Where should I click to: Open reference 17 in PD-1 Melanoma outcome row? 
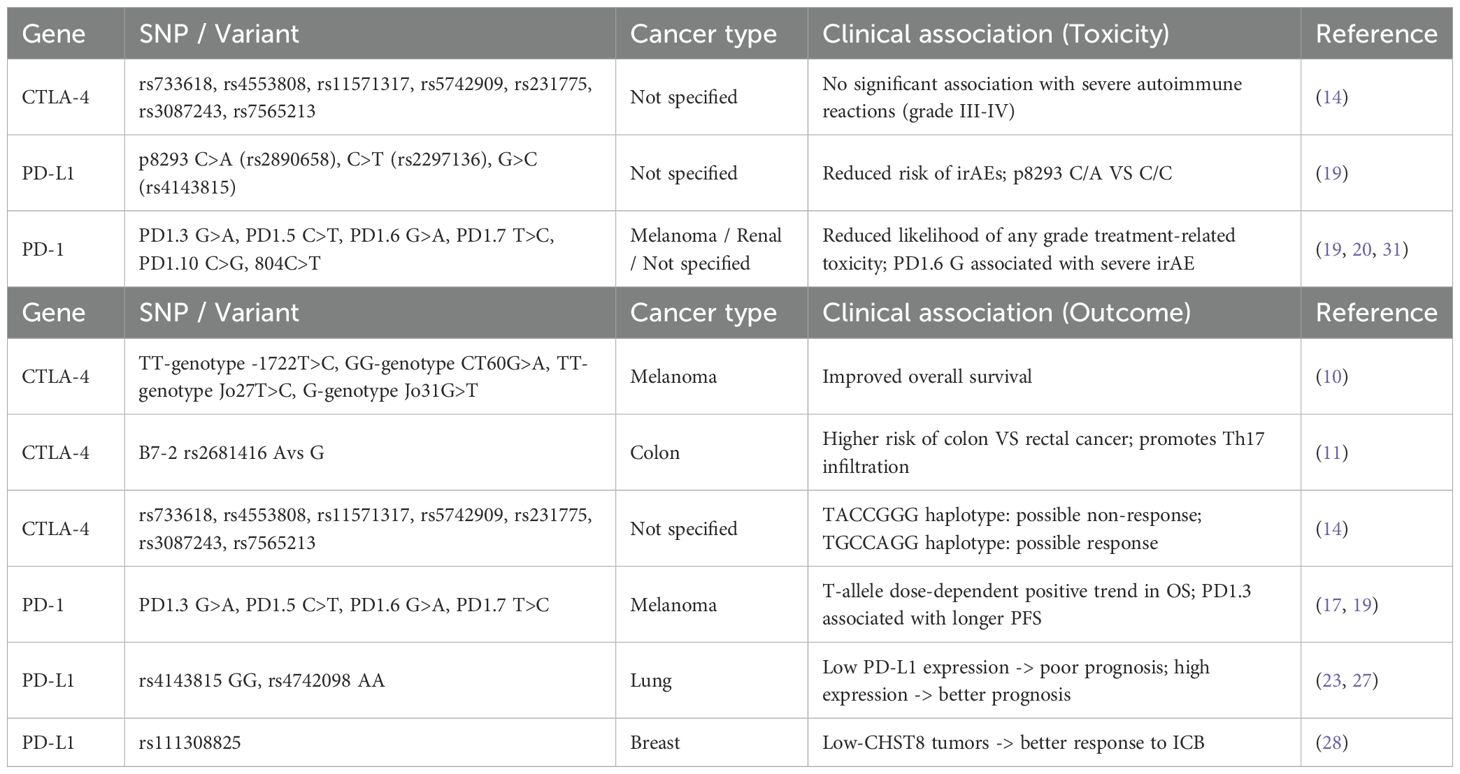[1334, 605]
